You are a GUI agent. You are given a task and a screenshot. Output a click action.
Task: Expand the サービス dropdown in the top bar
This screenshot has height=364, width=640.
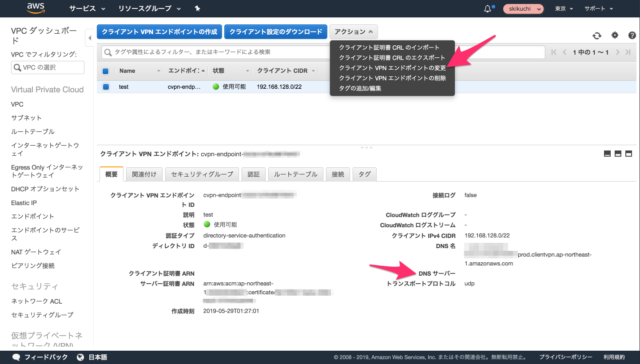tap(87, 9)
